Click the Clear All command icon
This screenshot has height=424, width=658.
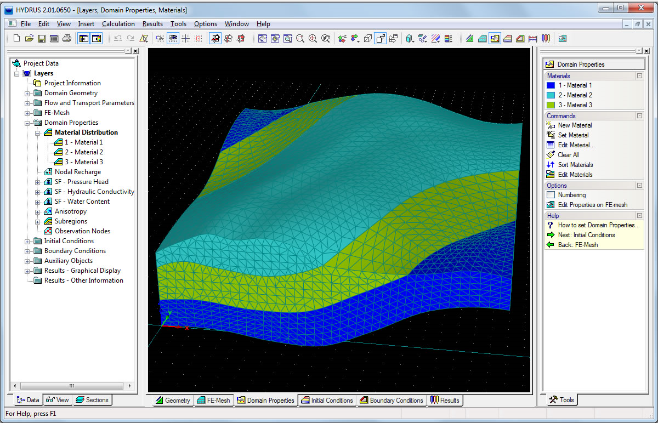coord(551,154)
